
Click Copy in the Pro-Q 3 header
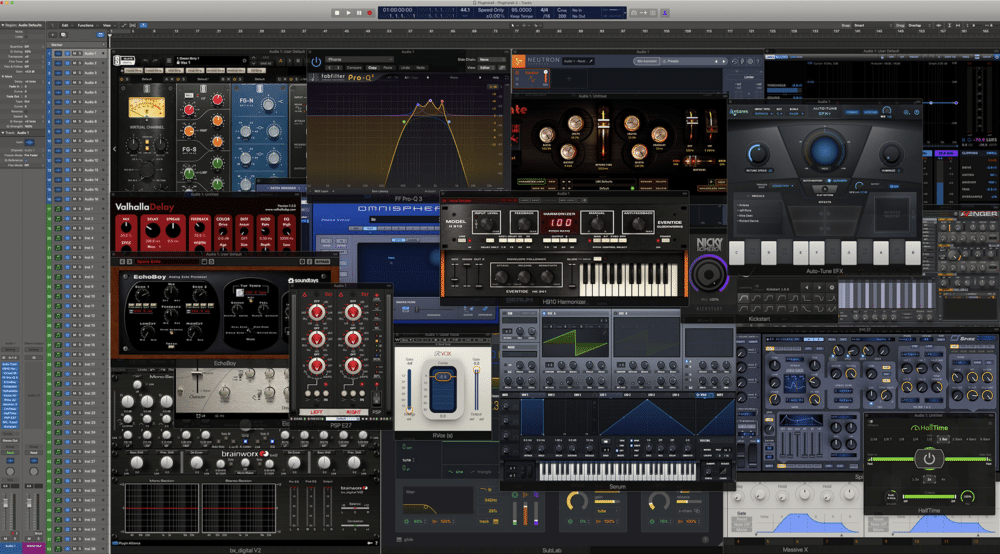coord(372,67)
